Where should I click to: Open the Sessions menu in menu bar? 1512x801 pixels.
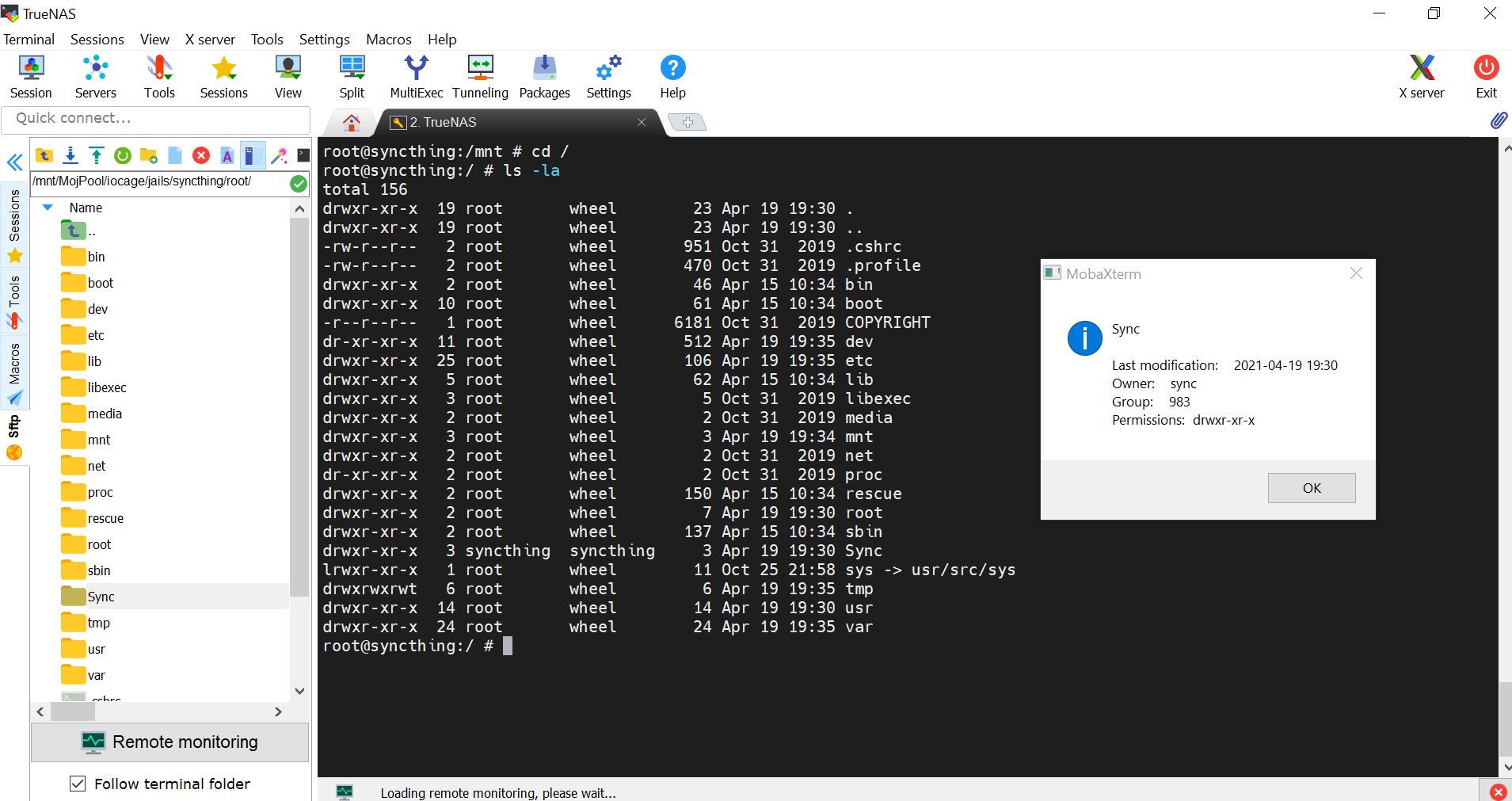pyautogui.click(x=97, y=40)
